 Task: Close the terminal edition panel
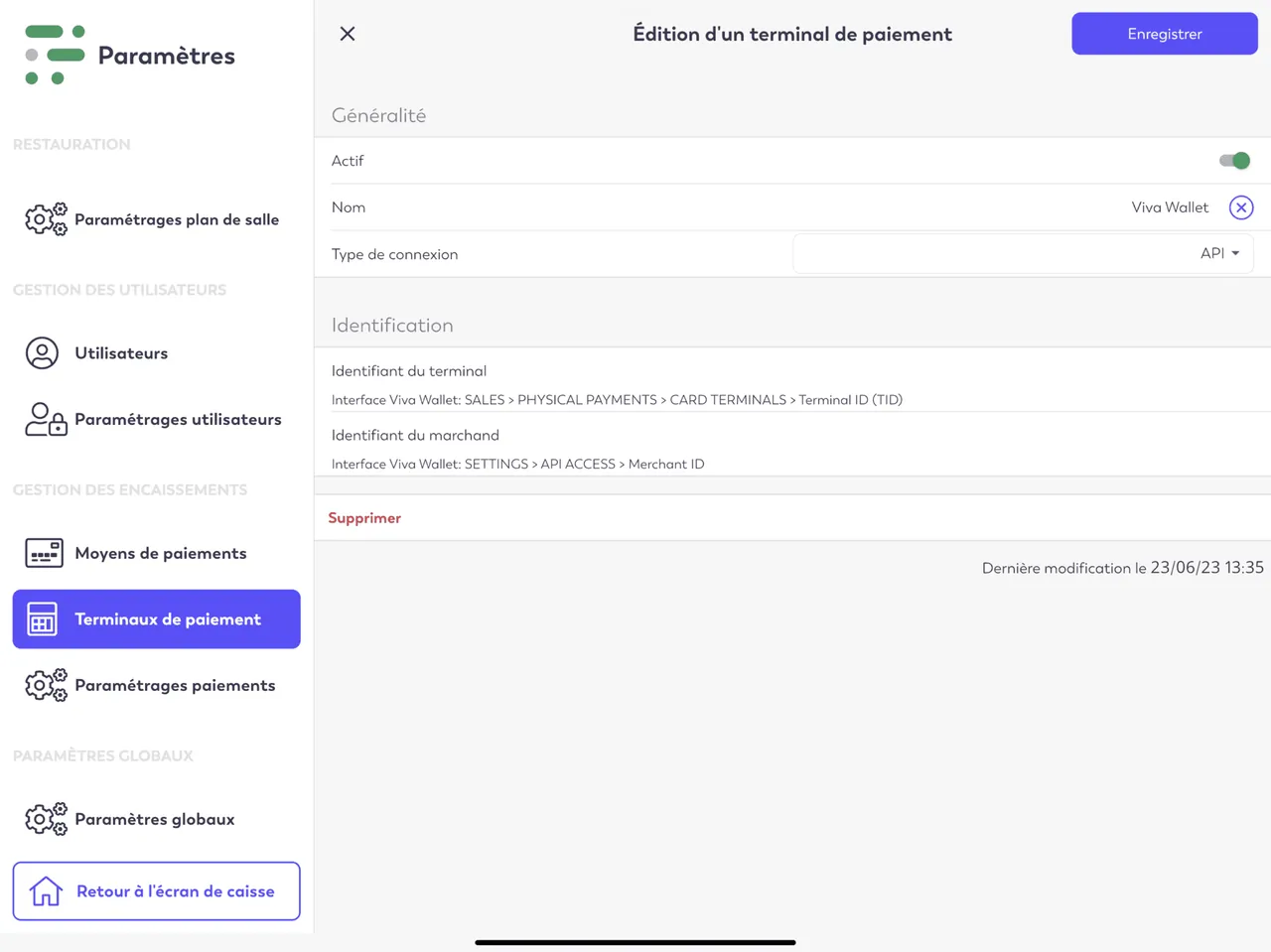pos(348,34)
